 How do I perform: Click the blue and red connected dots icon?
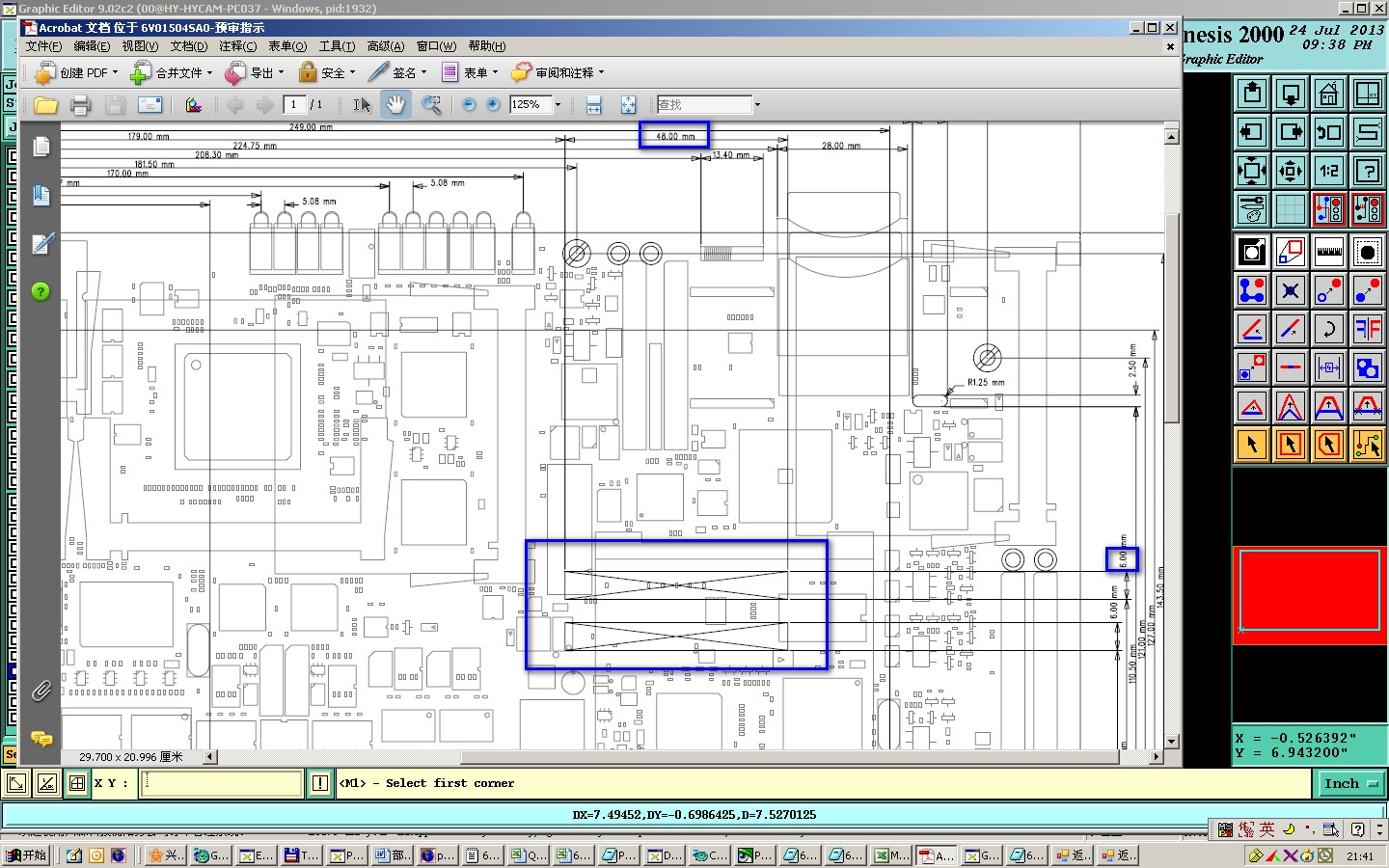pos(1252,290)
